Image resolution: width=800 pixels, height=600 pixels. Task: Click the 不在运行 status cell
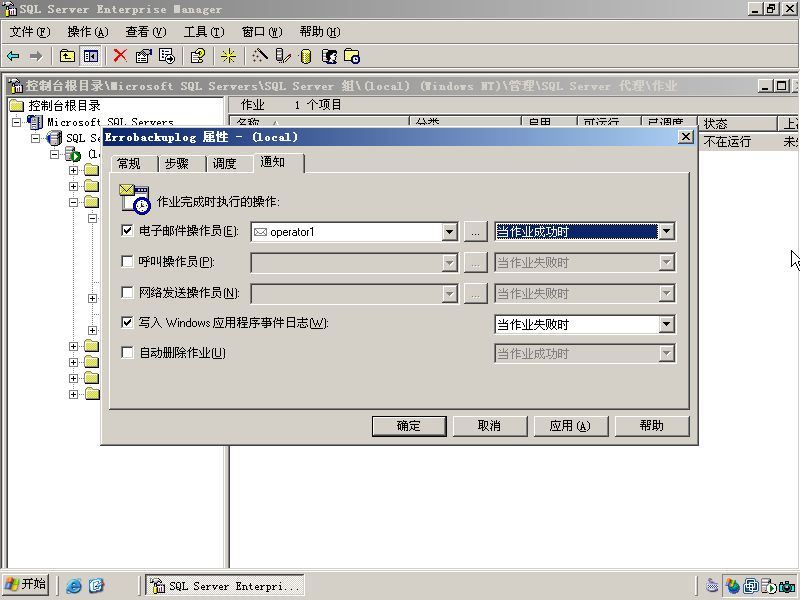[x=727, y=142]
